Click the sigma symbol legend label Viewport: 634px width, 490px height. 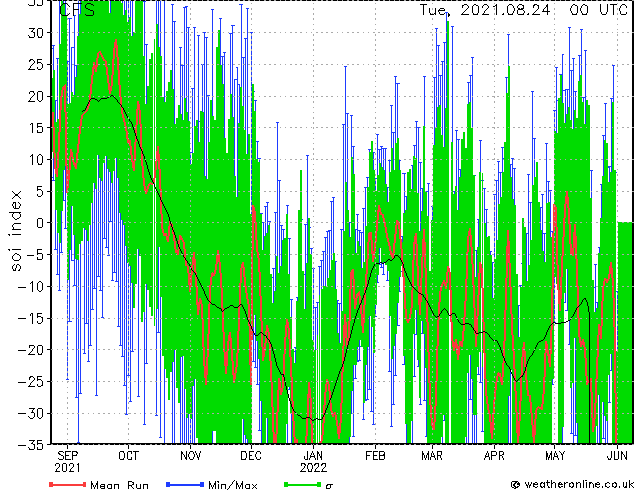tap(329, 486)
